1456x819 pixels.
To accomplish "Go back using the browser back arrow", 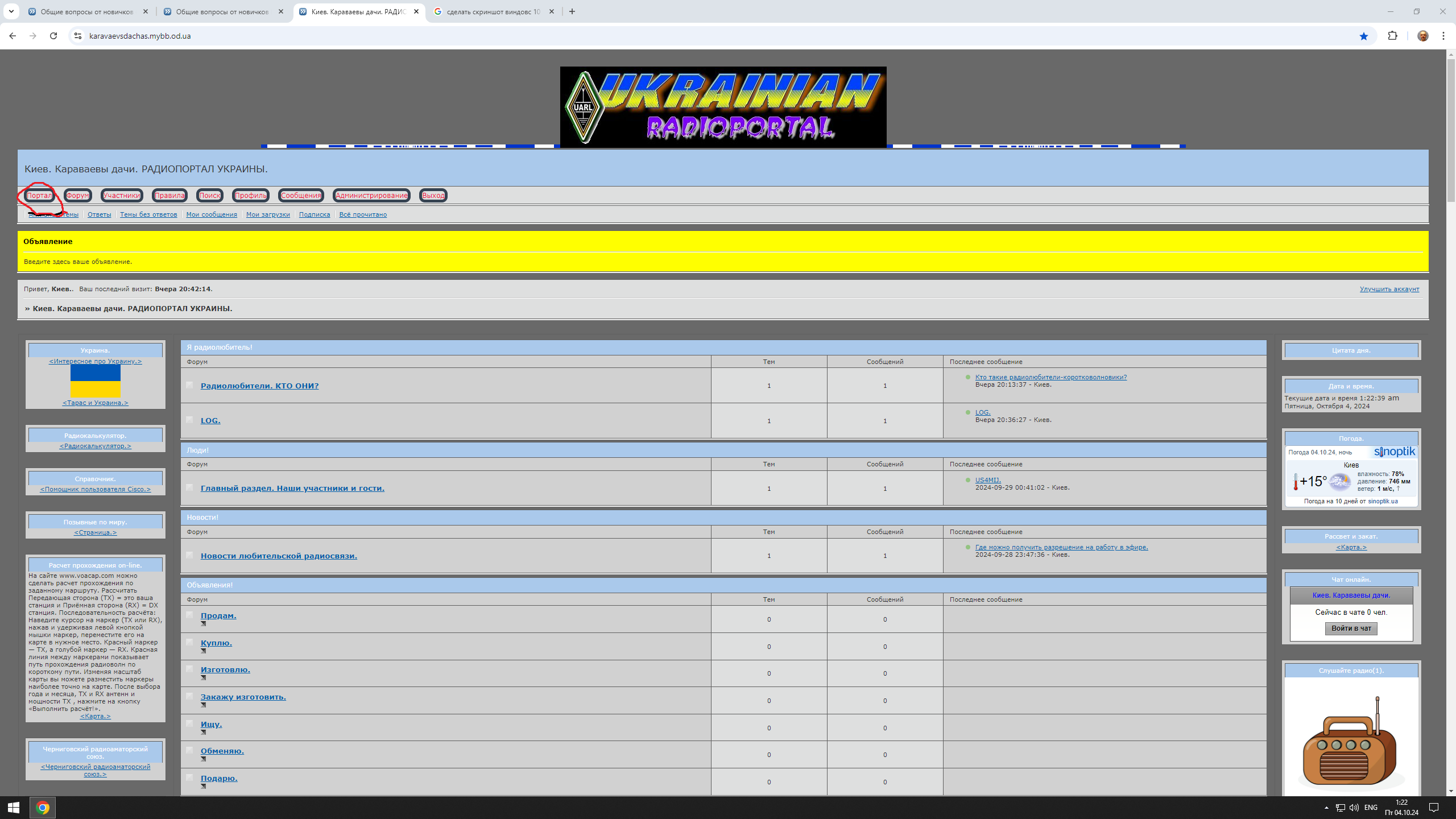I will click(13, 36).
